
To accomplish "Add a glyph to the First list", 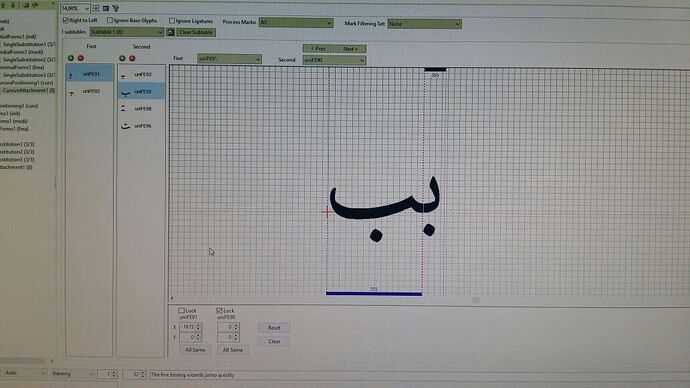I will point(70,58).
